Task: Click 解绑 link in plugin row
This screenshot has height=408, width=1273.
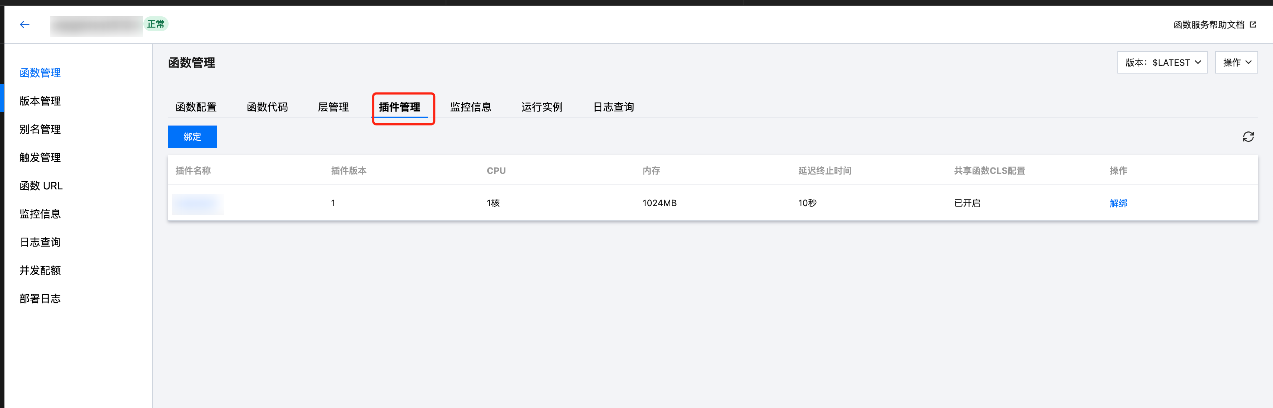Action: [x=1118, y=203]
